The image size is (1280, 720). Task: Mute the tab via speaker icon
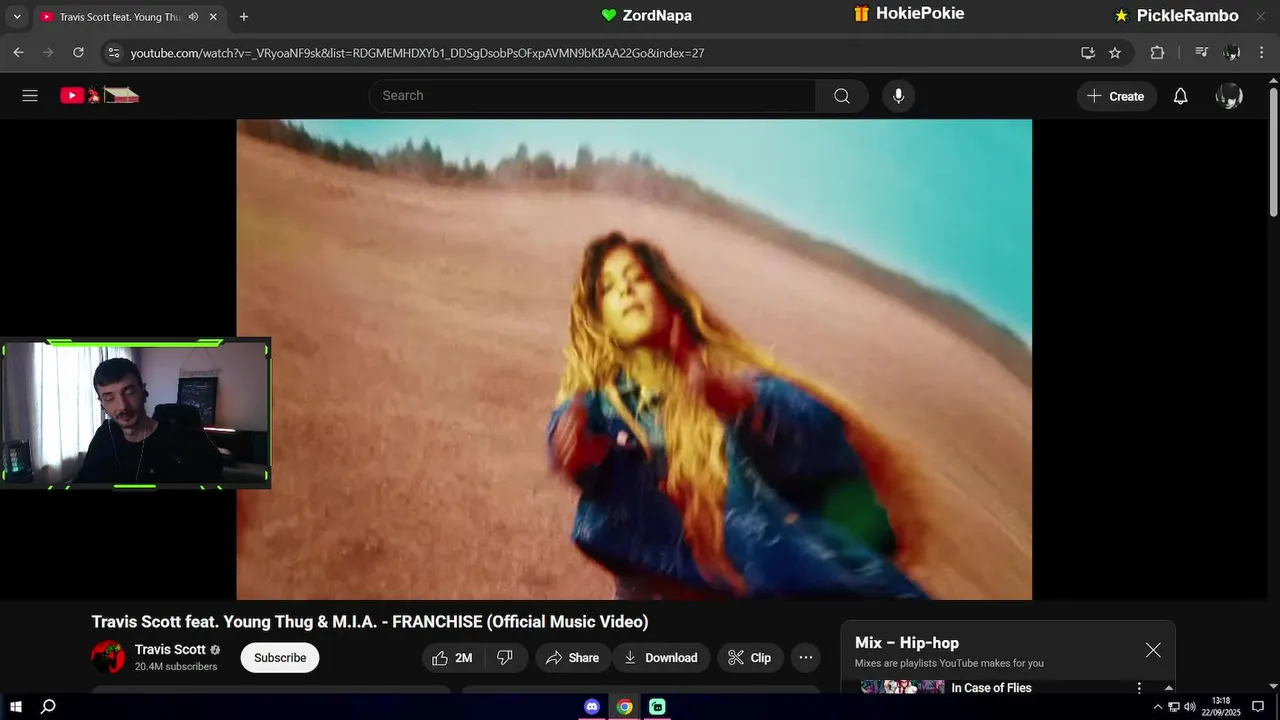(193, 17)
